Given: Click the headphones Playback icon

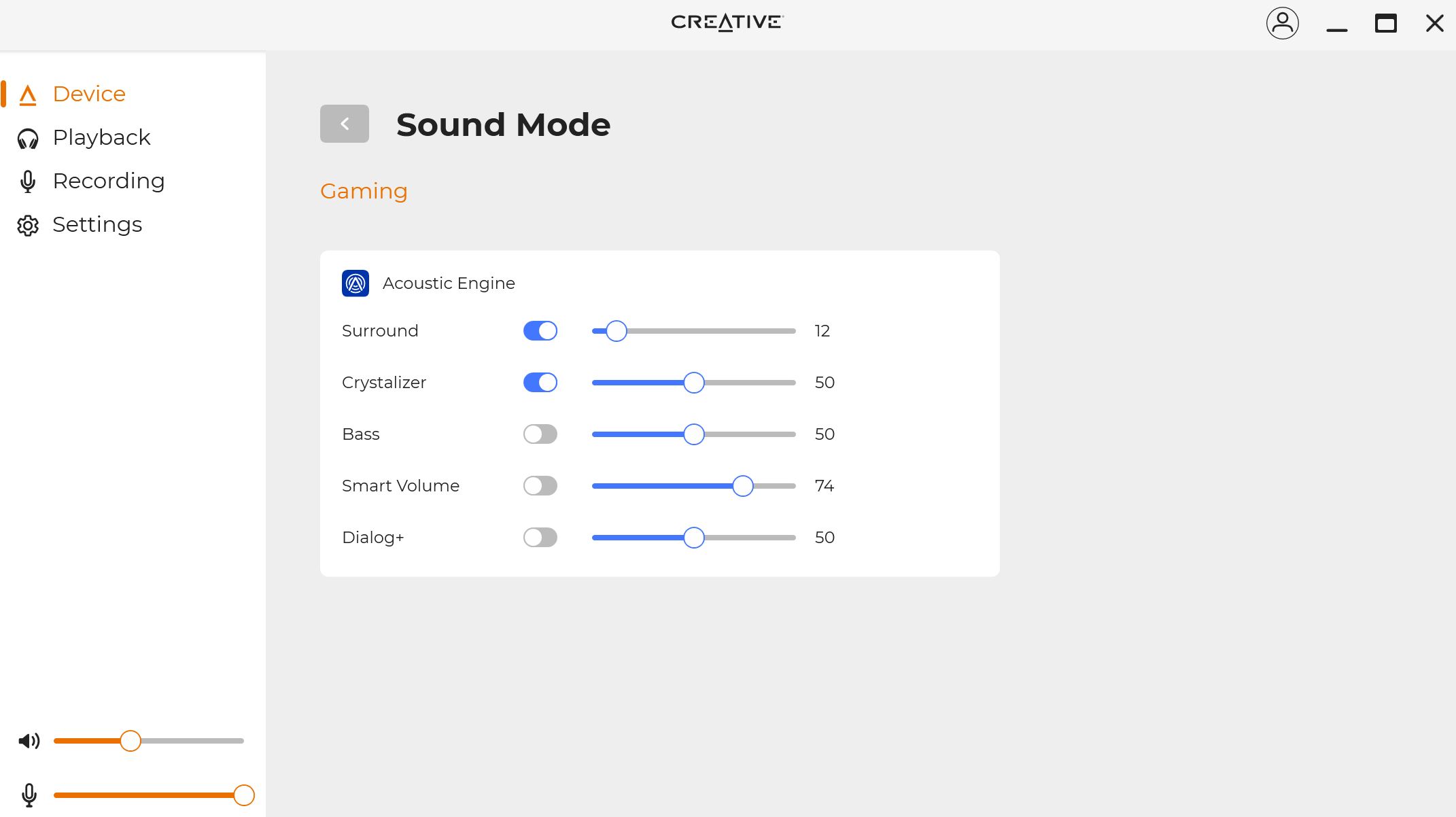Looking at the screenshot, I should click(28, 138).
